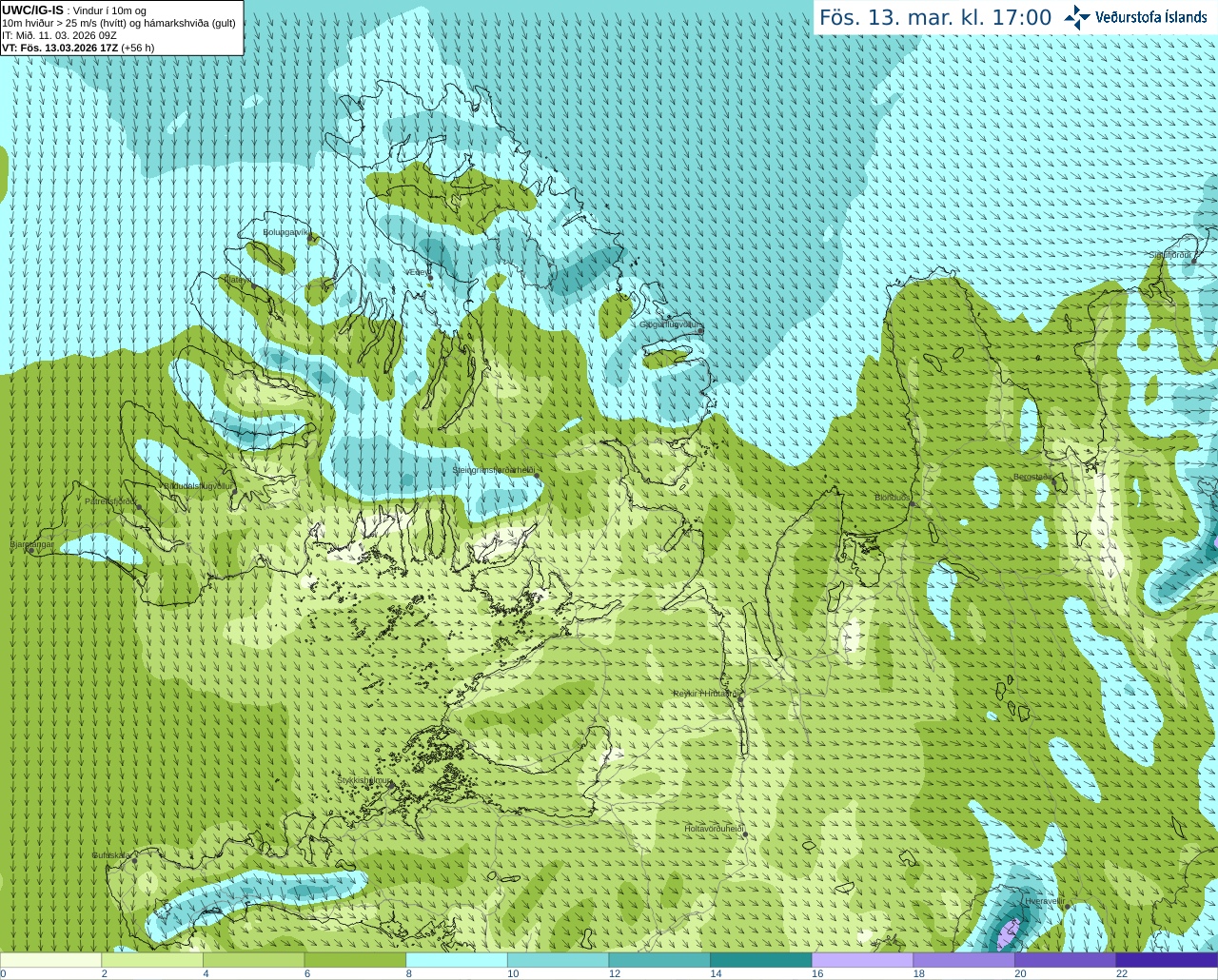Click the legend value 22

[1122, 973]
